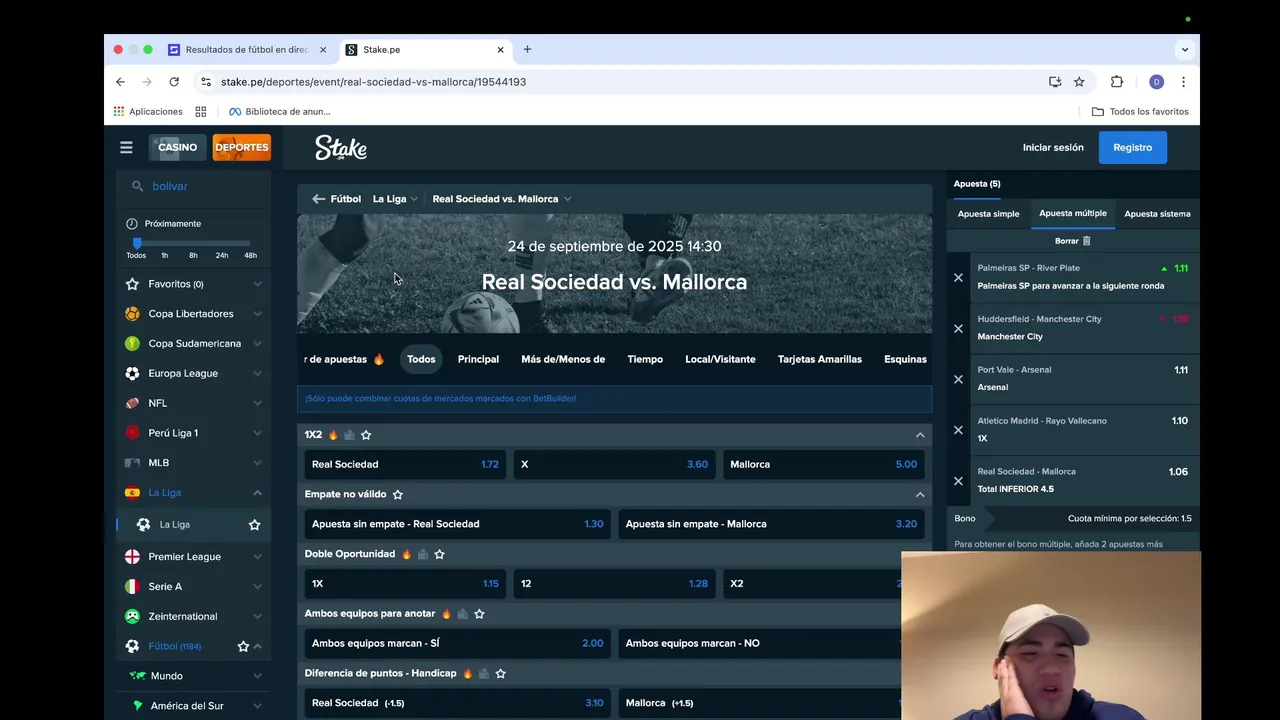Click the Chrome three-dot menu
Image resolution: width=1280 pixels, height=720 pixels.
point(1183,82)
